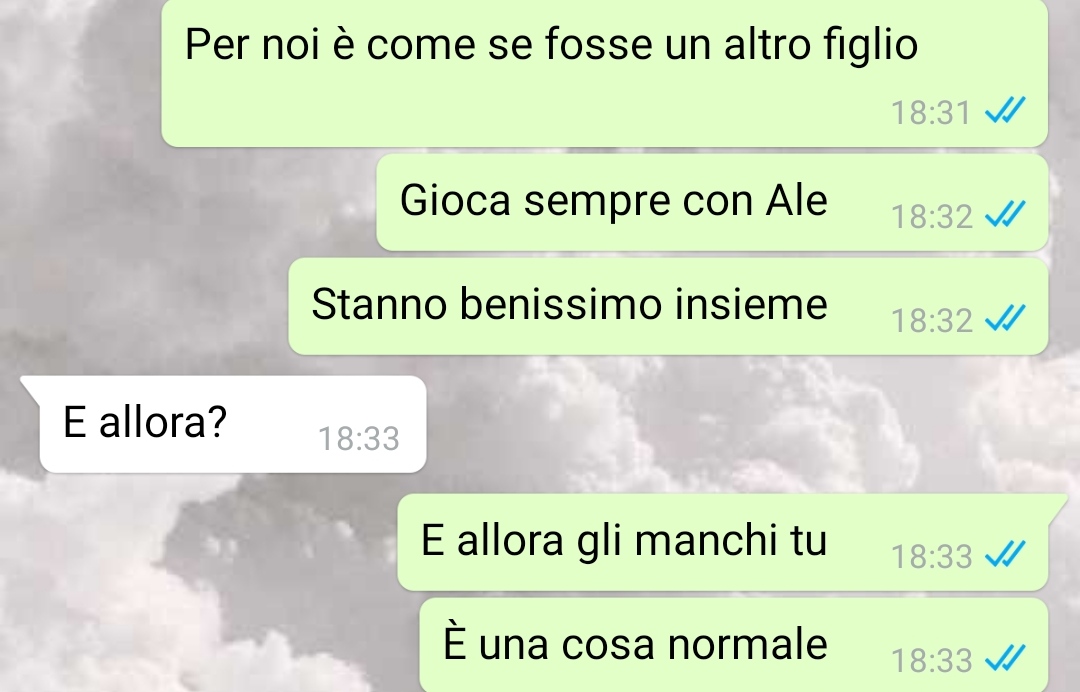This screenshot has width=1080, height=692.
Task: Tap the name Ale in the second message
Action: pyautogui.click(x=796, y=200)
